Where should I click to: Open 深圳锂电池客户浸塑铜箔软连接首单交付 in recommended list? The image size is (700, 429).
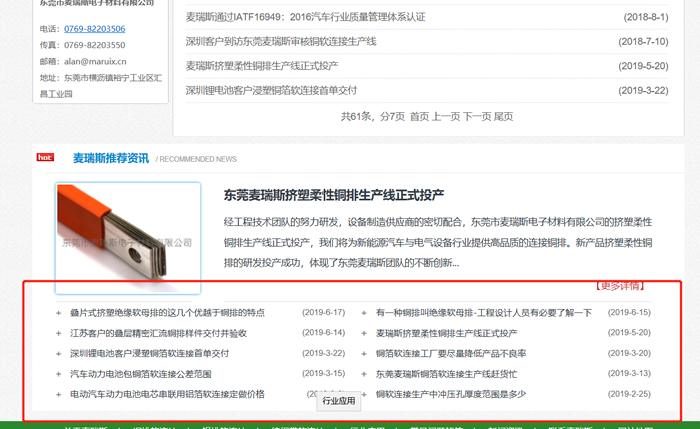(150, 354)
